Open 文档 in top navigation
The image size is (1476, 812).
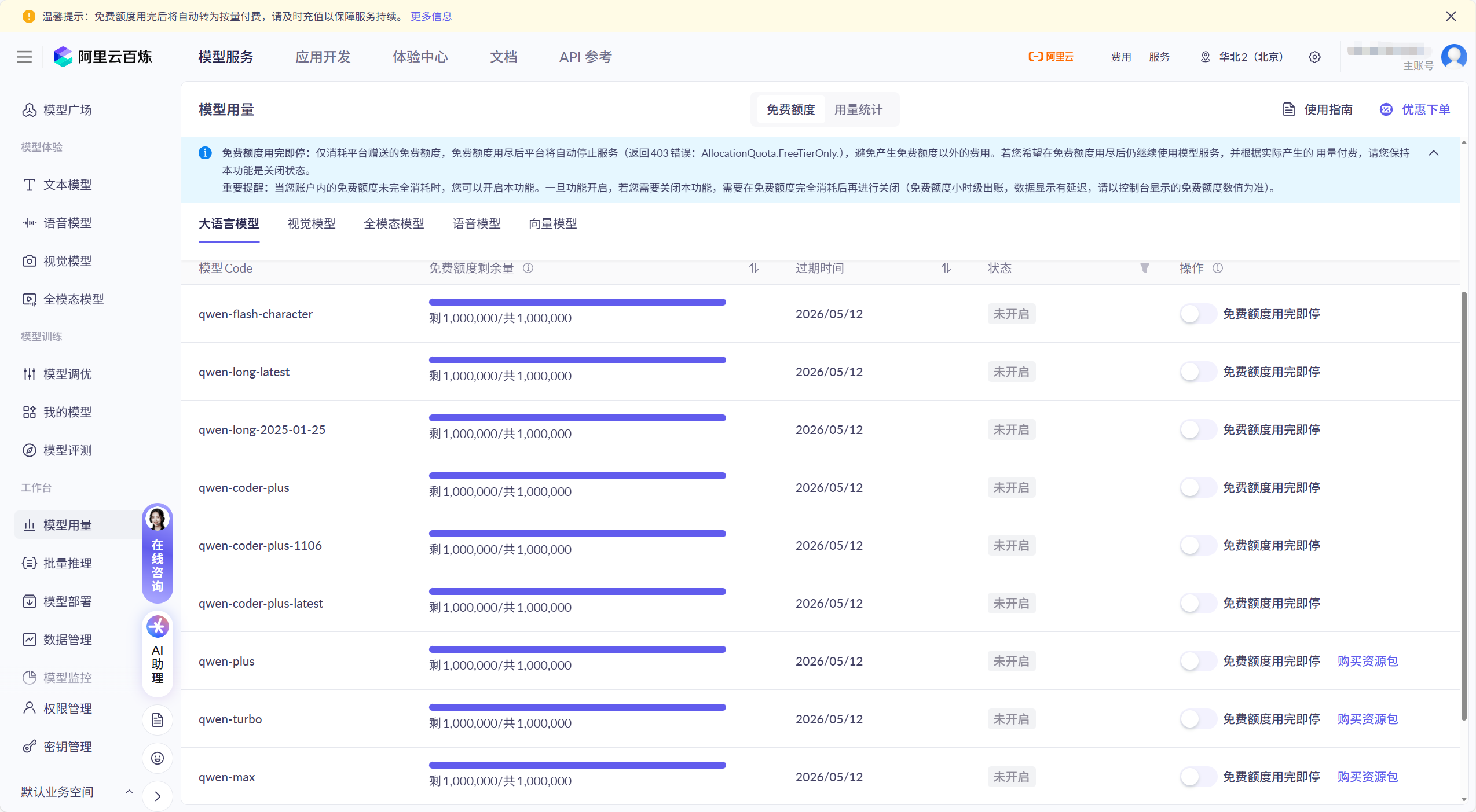(504, 57)
